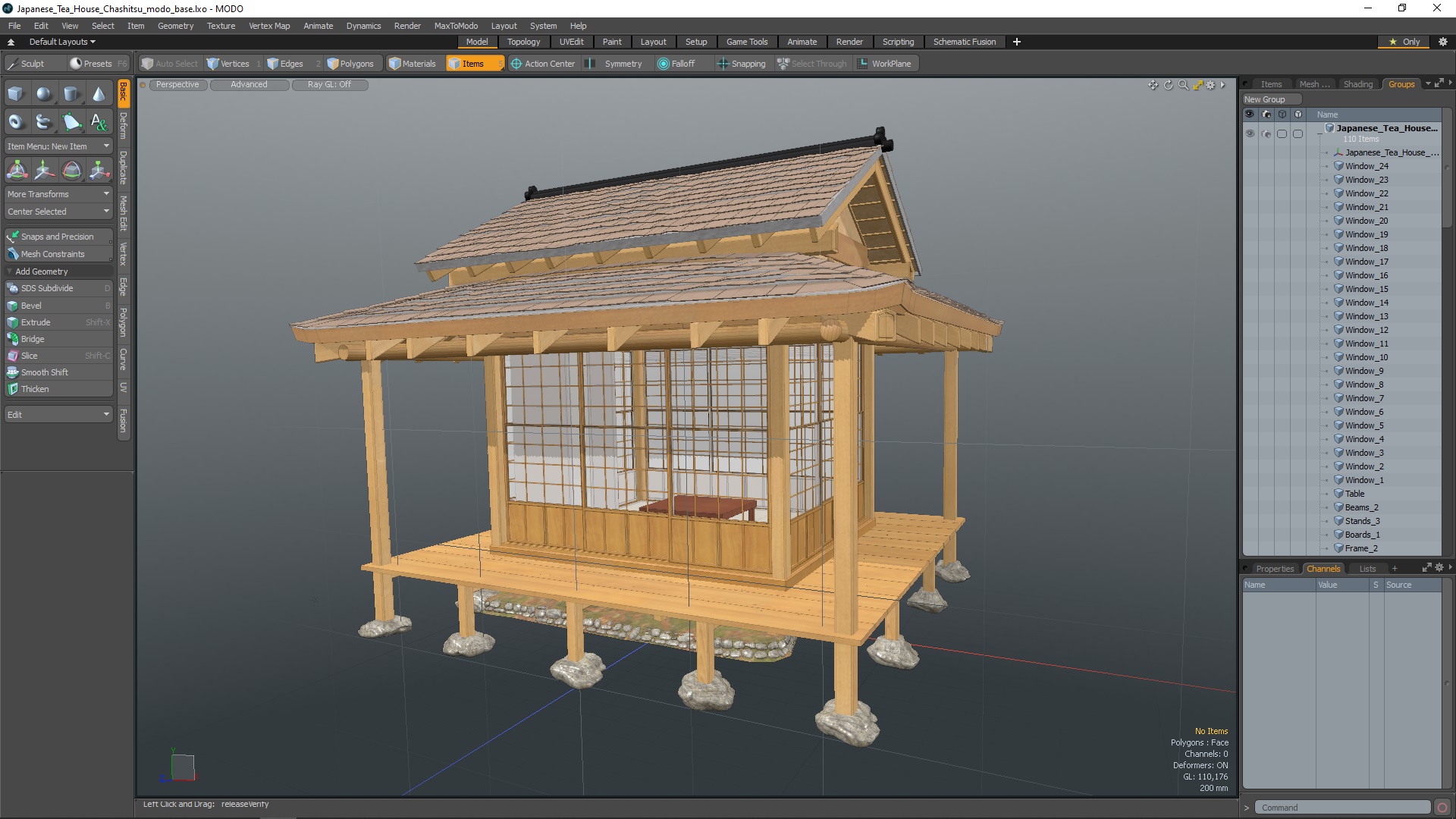Click the viewport zoom magnifier icon
1456x819 pixels.
1183,85
